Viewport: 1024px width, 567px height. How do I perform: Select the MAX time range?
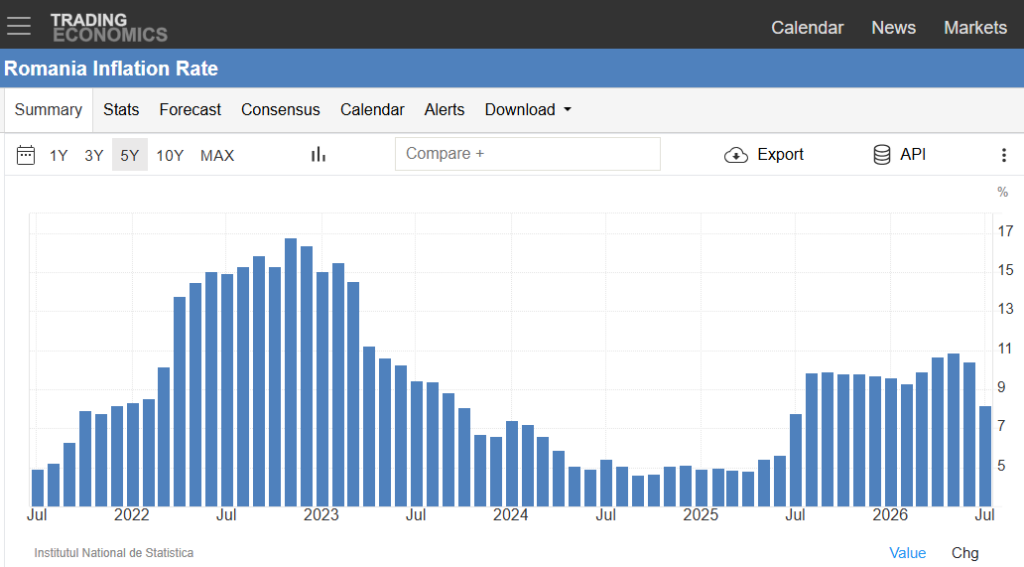[x=217, y=155]
